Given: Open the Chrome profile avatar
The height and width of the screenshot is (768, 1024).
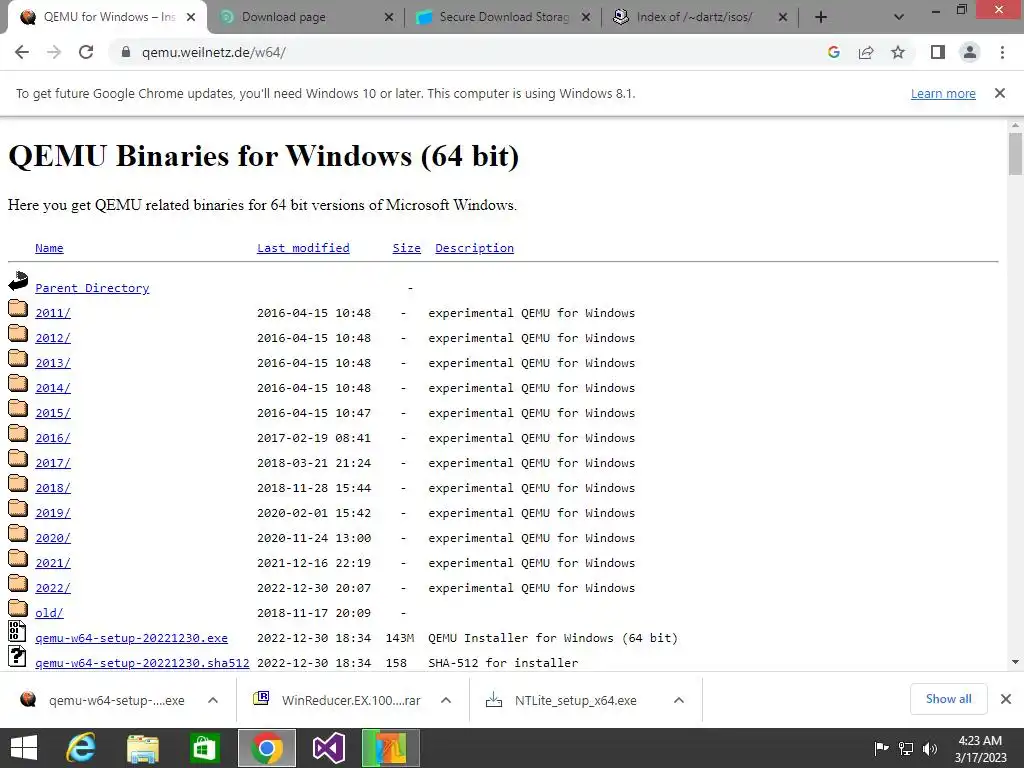Looking at the screenshot, I should pyautogui.click(x=970, y=52).
